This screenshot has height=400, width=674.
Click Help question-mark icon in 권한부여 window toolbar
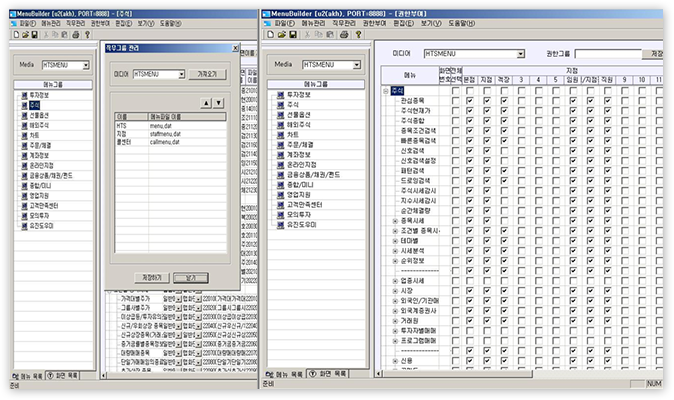pyautogui.click(x=358, y=34)
